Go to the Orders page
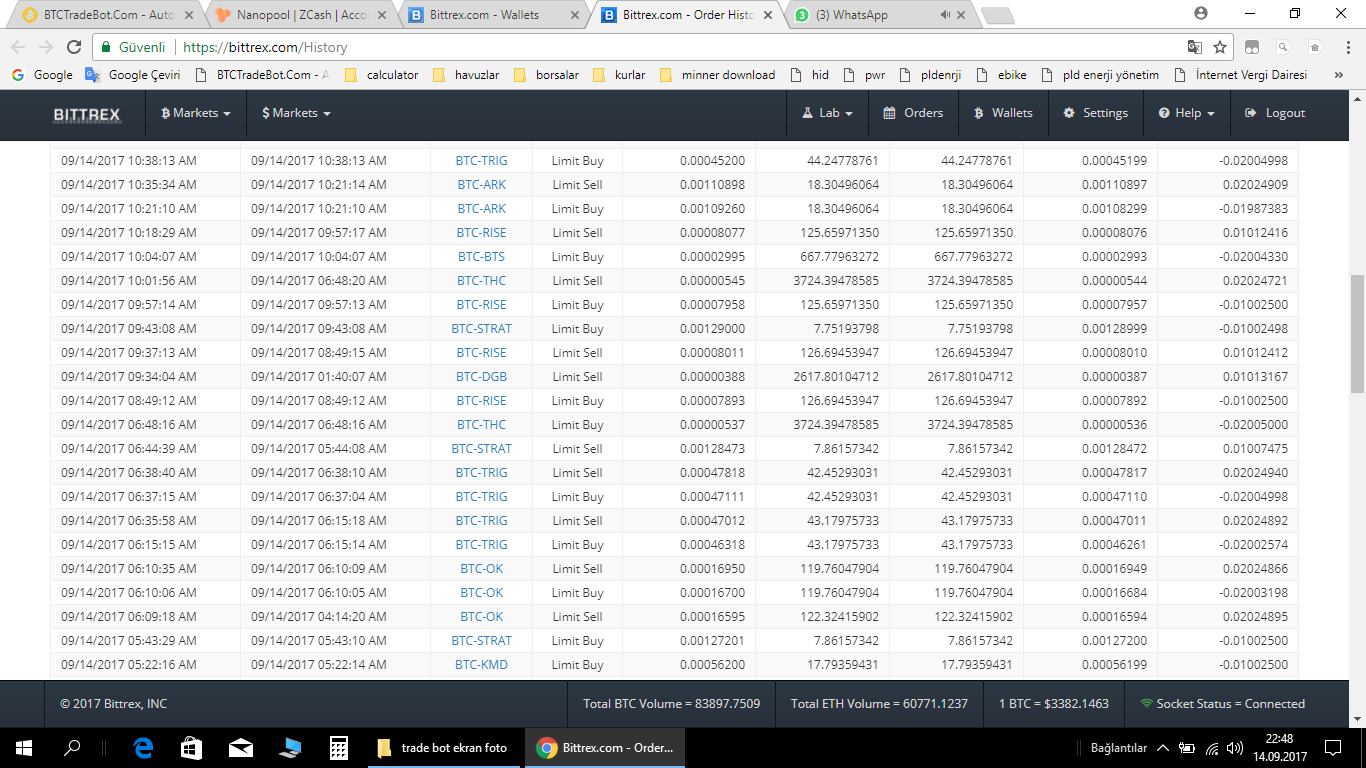 coord(913,114)
